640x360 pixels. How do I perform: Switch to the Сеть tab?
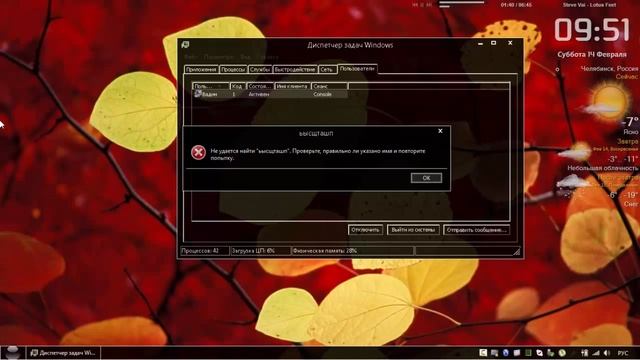pos(327,69)
